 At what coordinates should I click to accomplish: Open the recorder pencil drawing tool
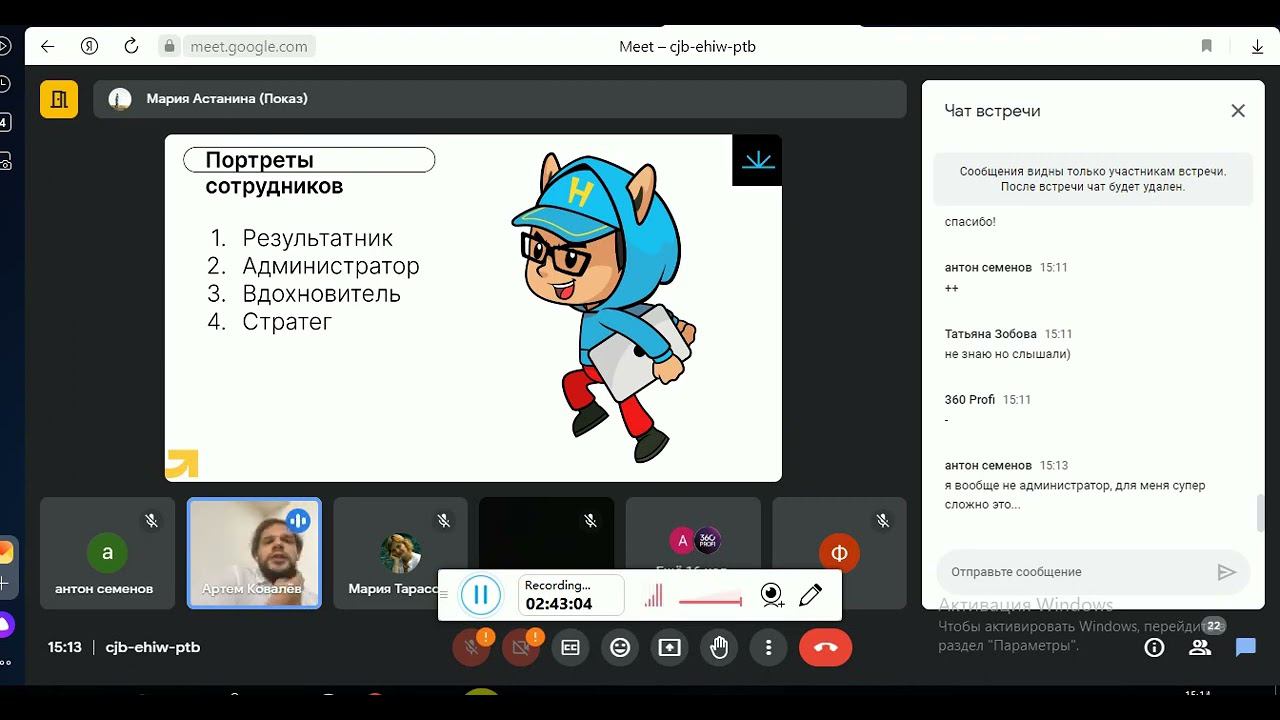pyautogui.click(x=811, y=595)
